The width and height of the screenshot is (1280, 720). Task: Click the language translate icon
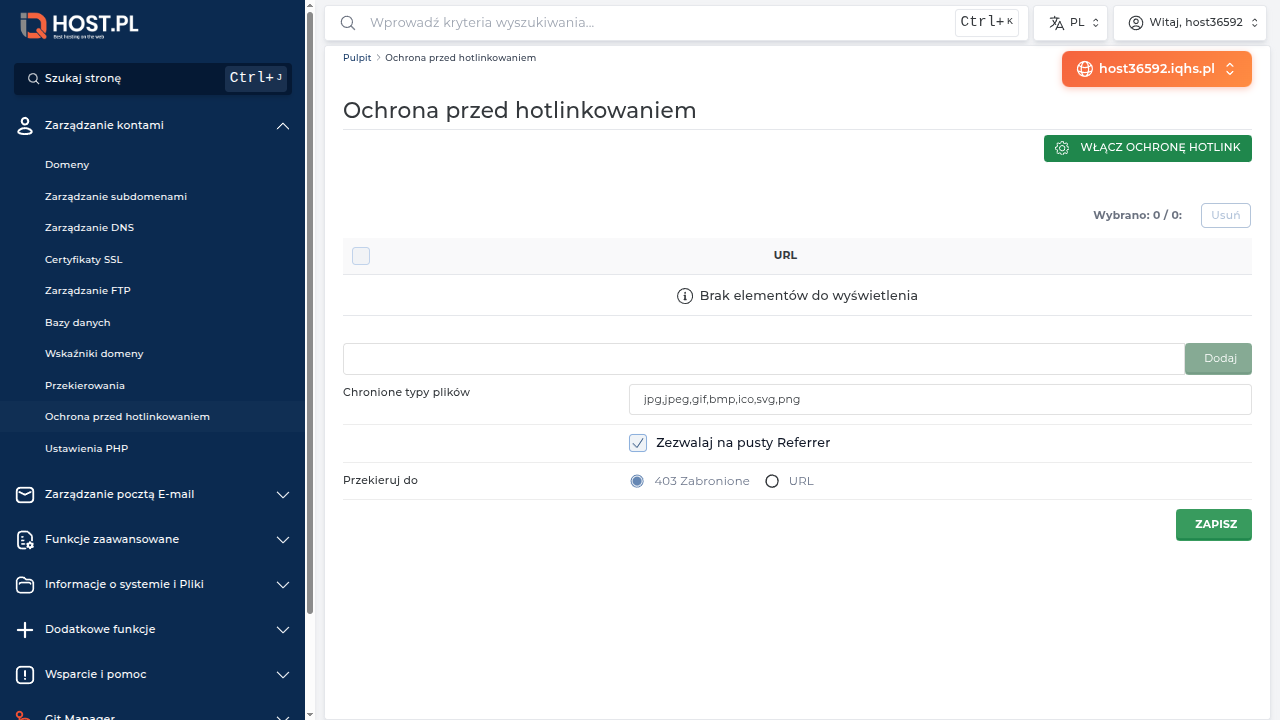click(1056, 22)
